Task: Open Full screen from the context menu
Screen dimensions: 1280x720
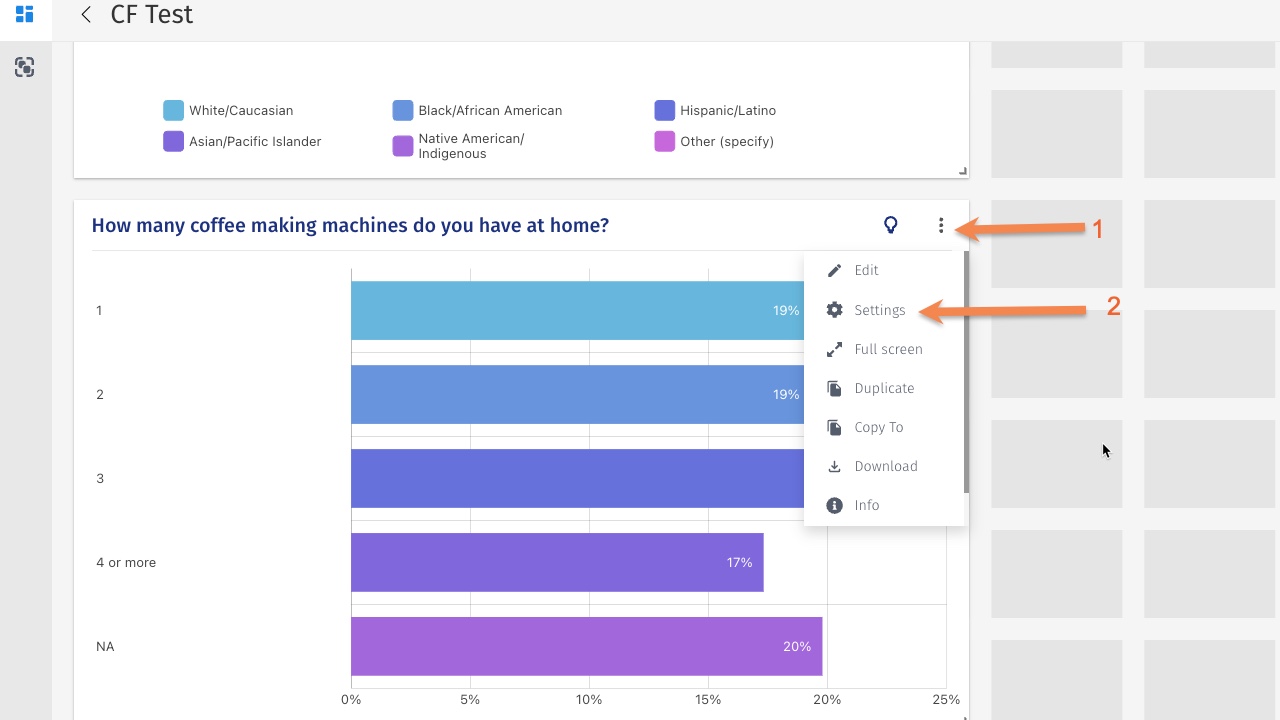Action: pyautogui.click(x=888, y=349)
